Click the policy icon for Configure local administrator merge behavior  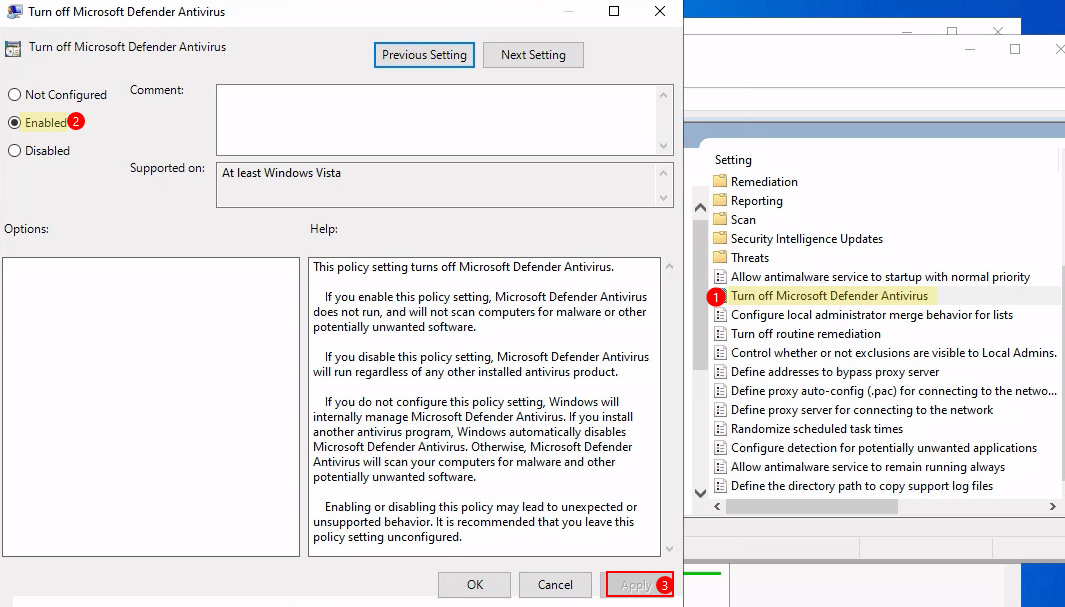click(720, 315)
